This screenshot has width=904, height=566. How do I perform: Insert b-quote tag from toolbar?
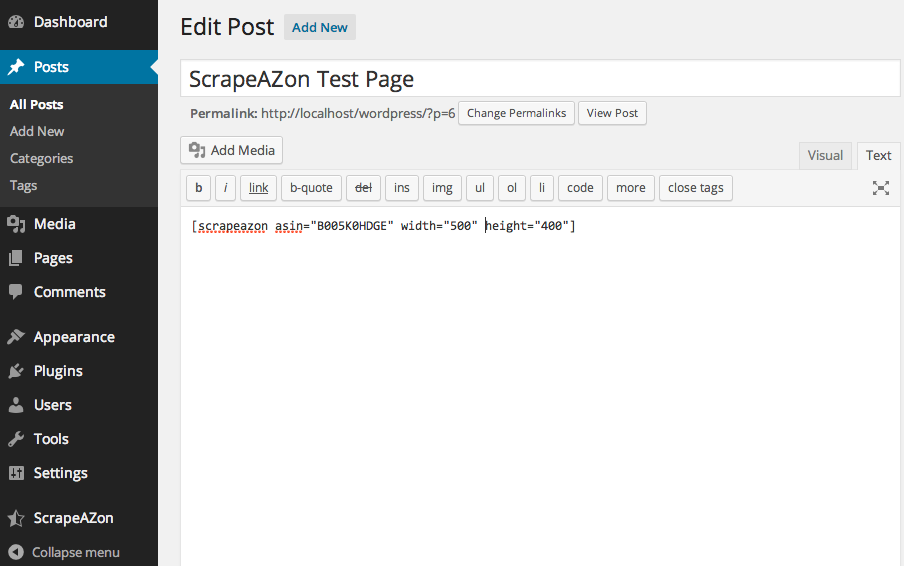(311, 188)
